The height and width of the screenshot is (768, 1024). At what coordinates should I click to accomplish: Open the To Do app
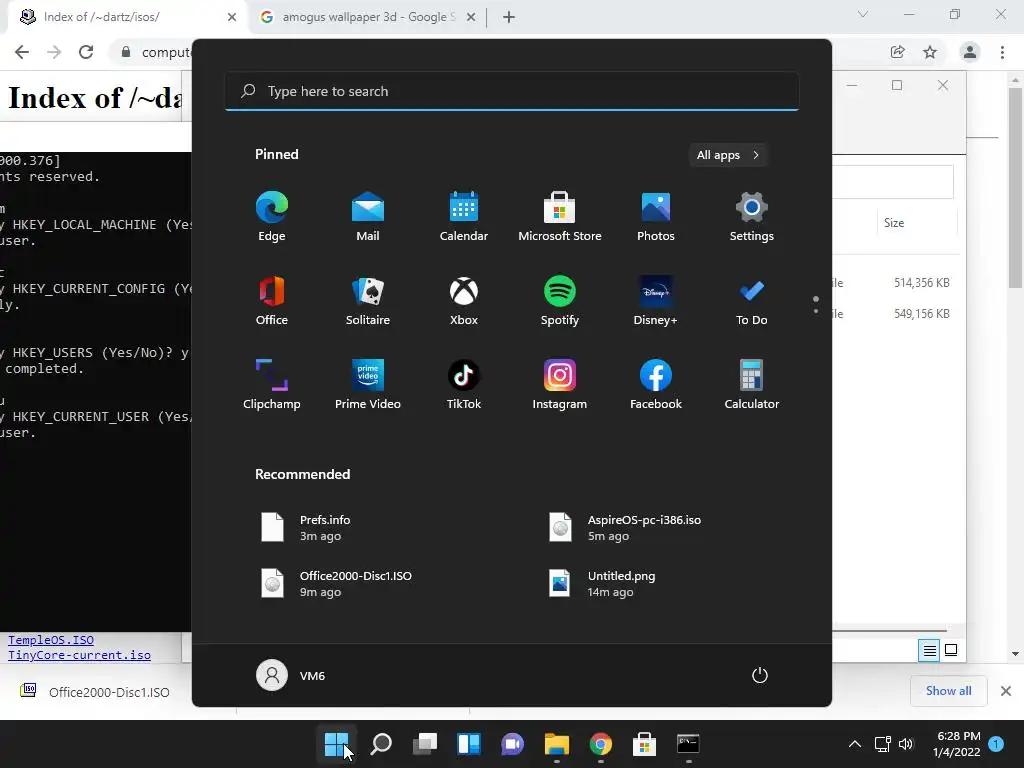tap(752, 301)
